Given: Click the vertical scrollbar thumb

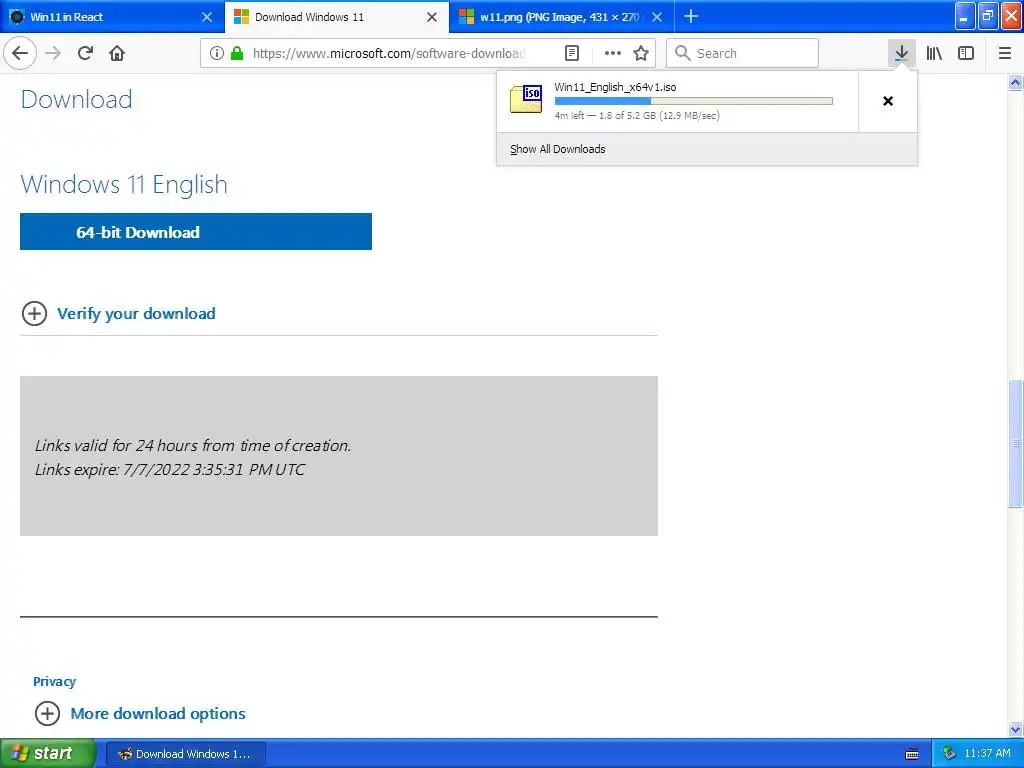Looking at the screenshot, I should click(1016, 443).
